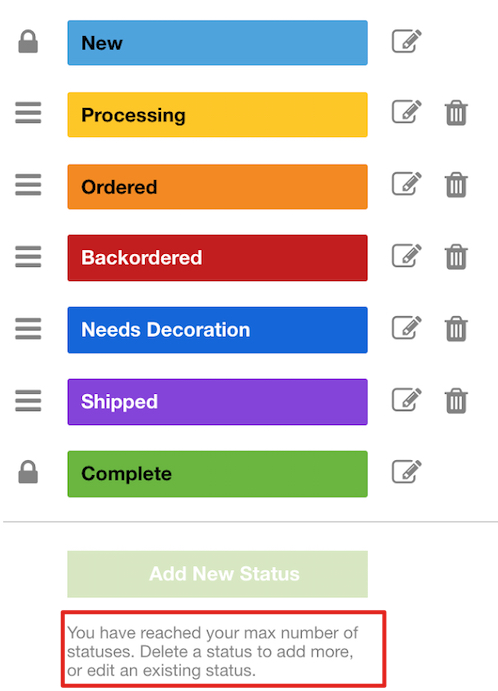
Task: Edit the New status
Action: point(406,41)
